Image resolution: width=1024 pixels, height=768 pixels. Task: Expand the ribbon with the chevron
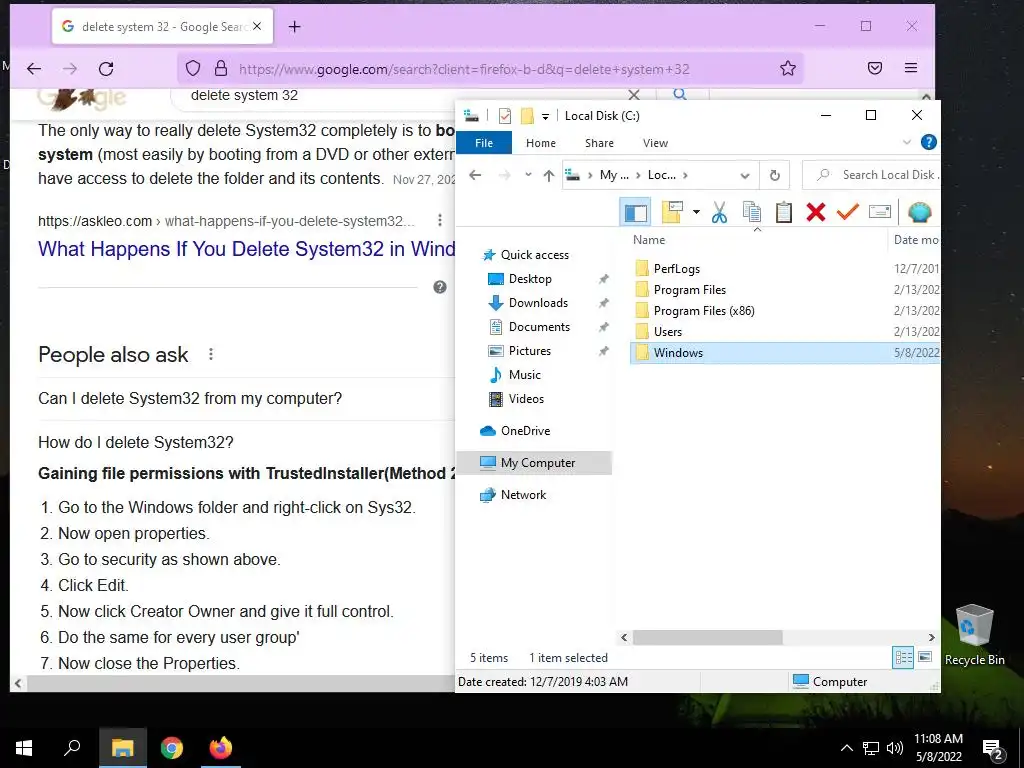click(x=906, y=142)
